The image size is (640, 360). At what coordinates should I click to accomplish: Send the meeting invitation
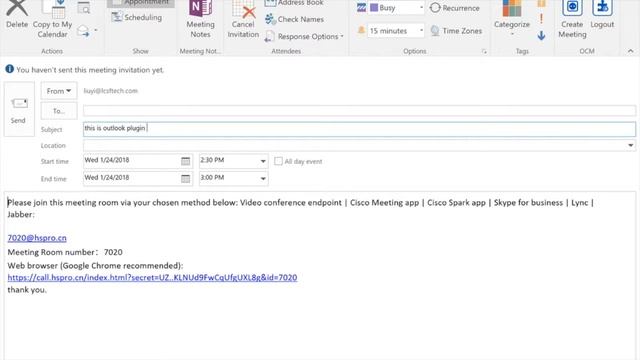point(19,109)
